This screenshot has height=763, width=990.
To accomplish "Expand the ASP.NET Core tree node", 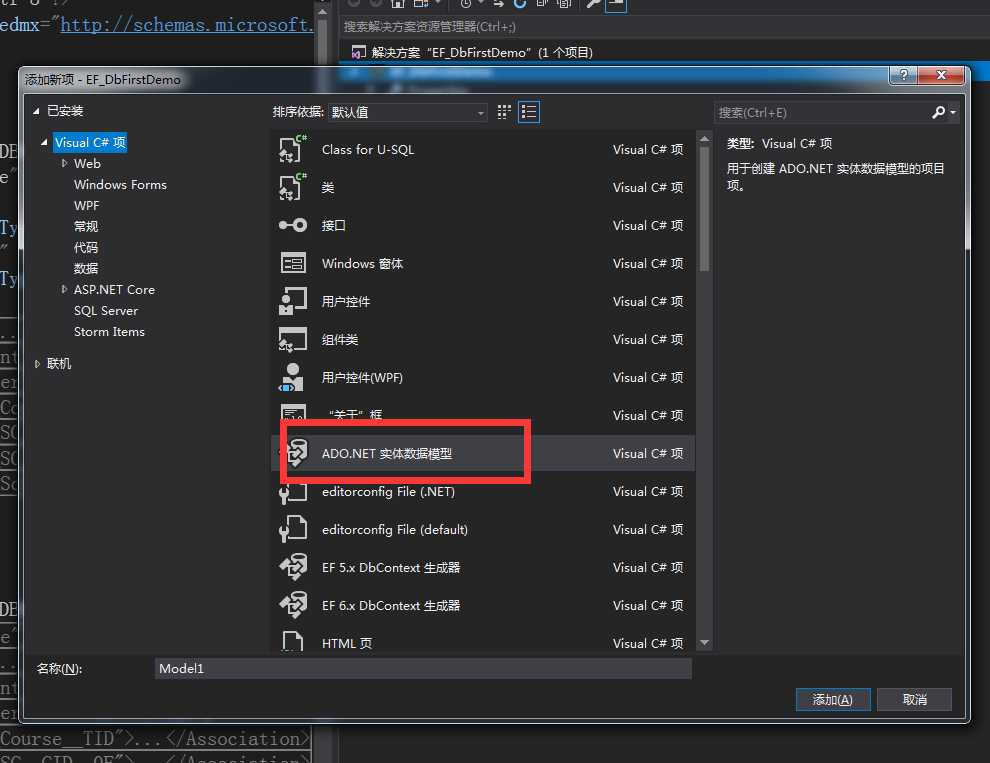I will point(64,289).
